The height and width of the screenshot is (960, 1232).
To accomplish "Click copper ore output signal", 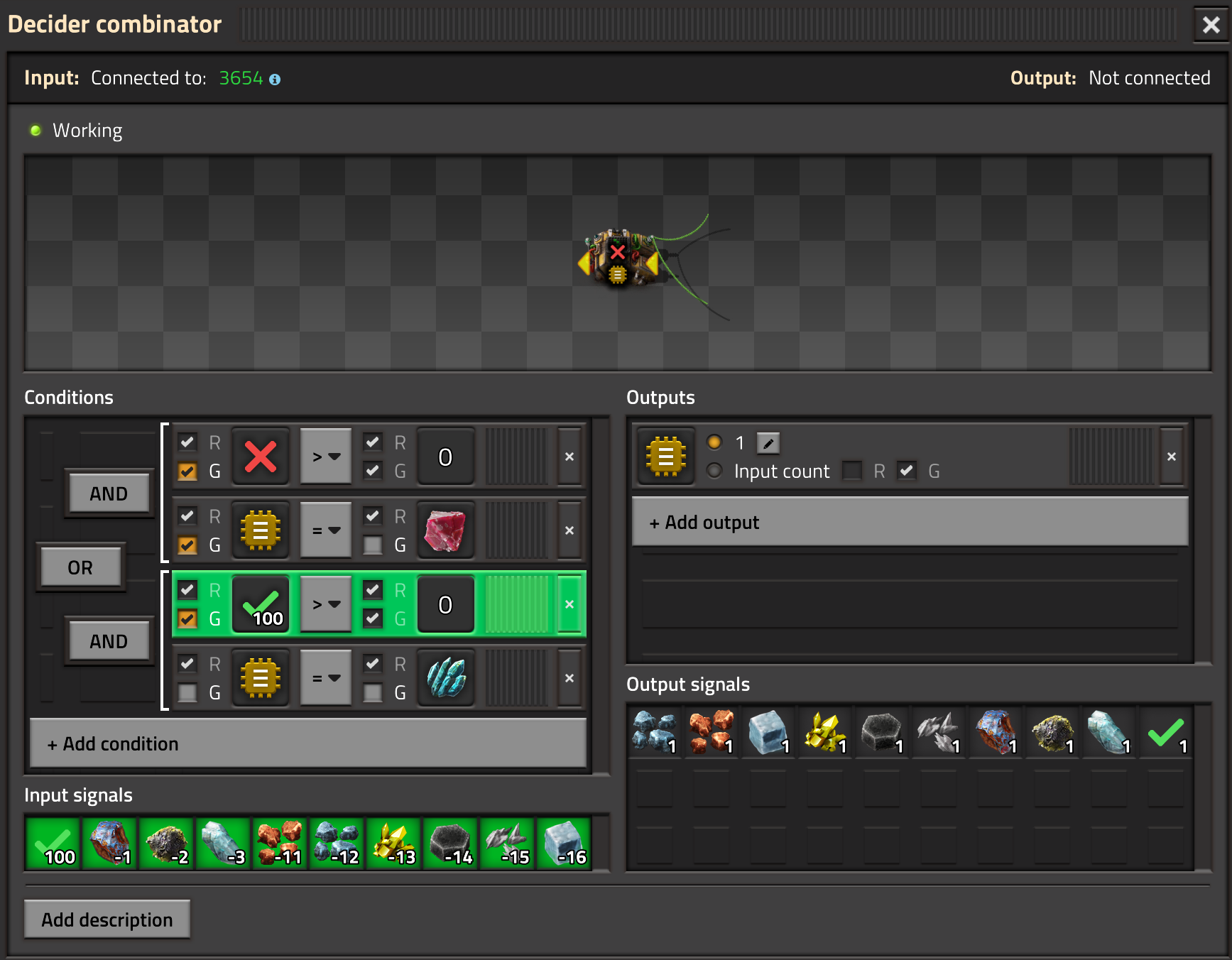I will [711, 732].
